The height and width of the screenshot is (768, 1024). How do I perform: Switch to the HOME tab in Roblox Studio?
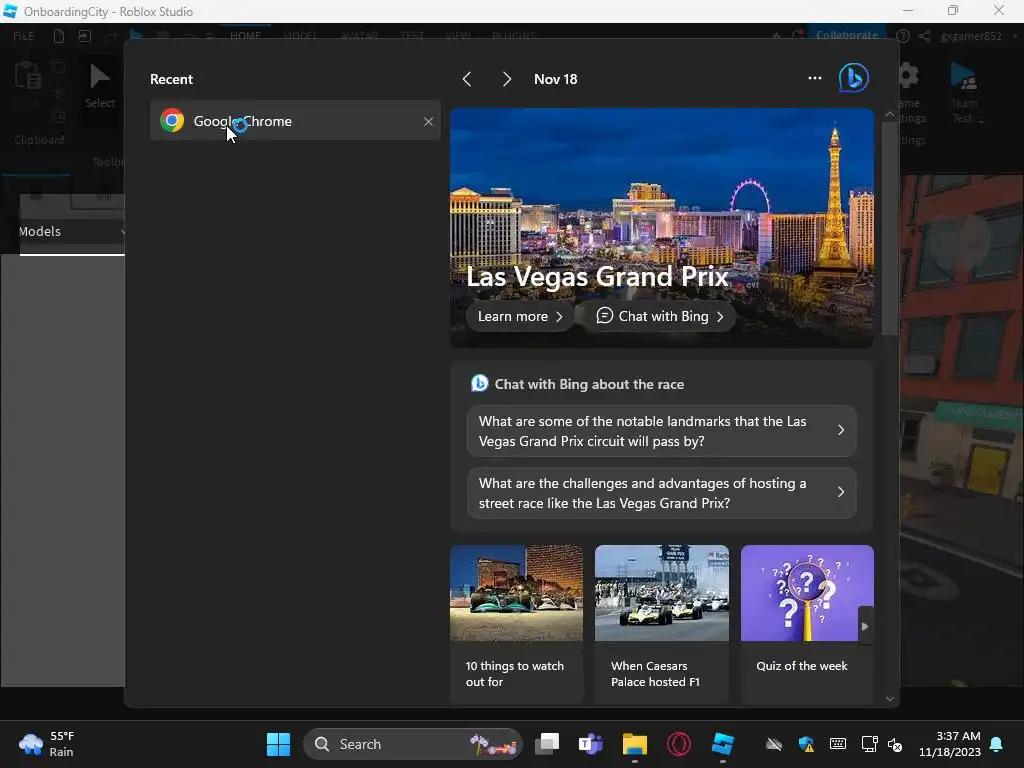point(245,36)
